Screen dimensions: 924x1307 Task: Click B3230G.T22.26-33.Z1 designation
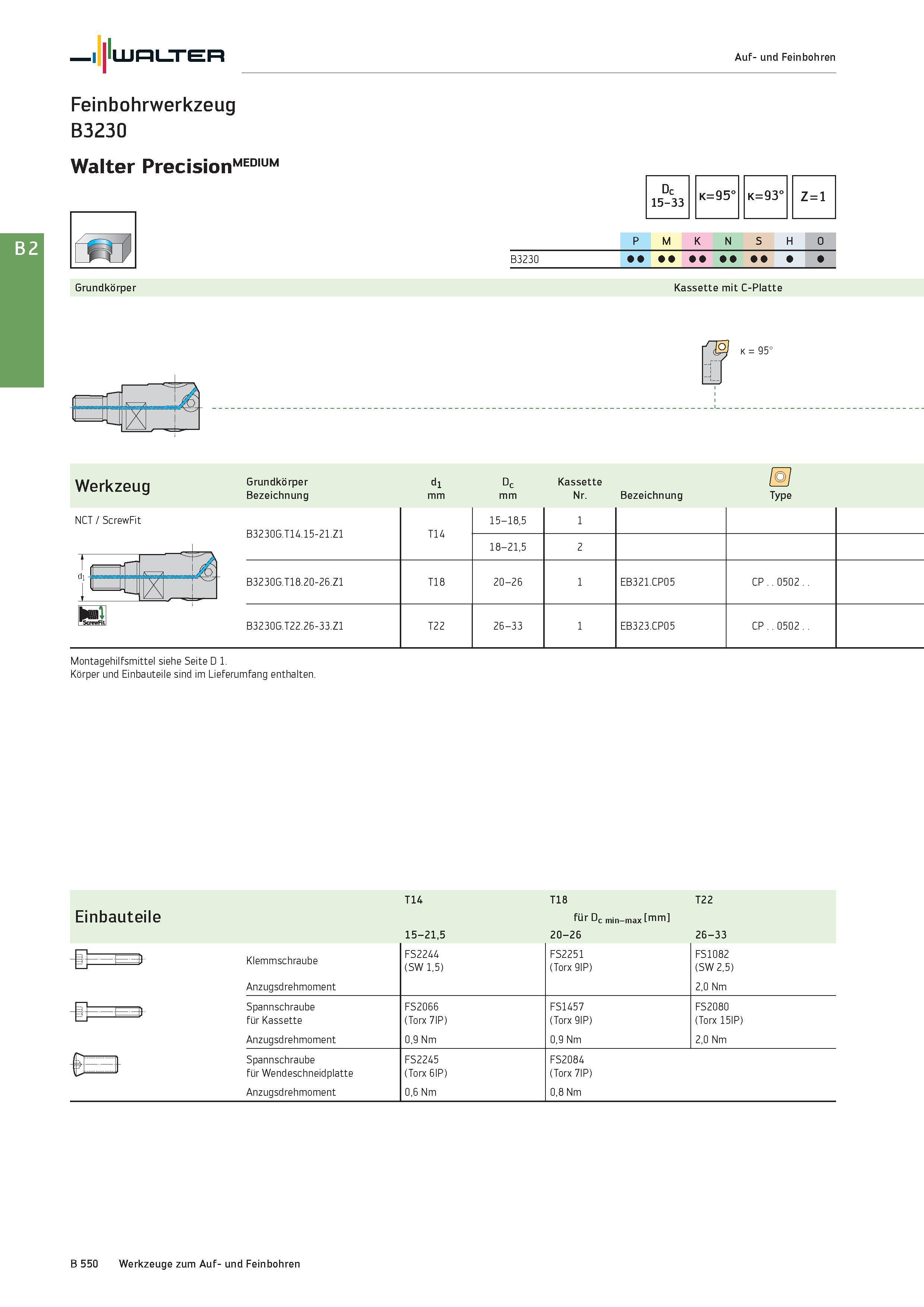pyautogui.click(x=294, y=626)
